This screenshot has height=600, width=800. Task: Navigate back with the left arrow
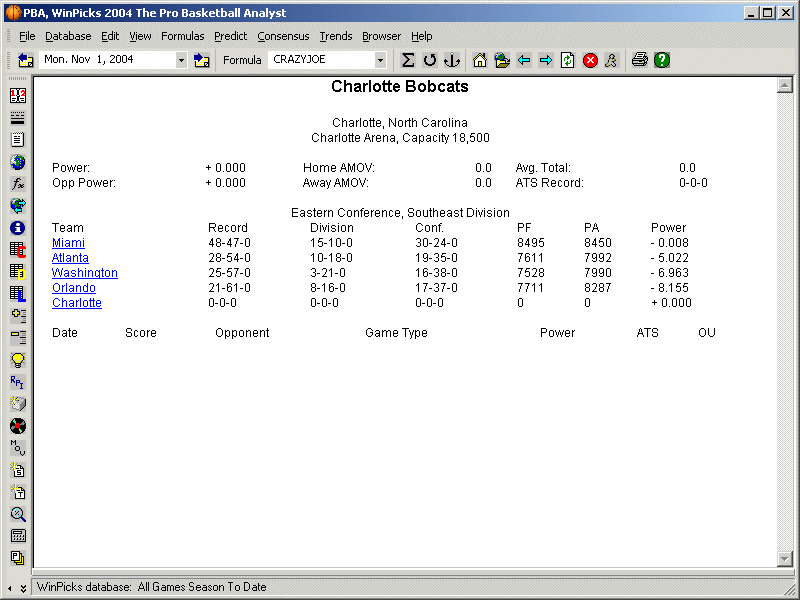pyautogui.click(x=523, y=60)
